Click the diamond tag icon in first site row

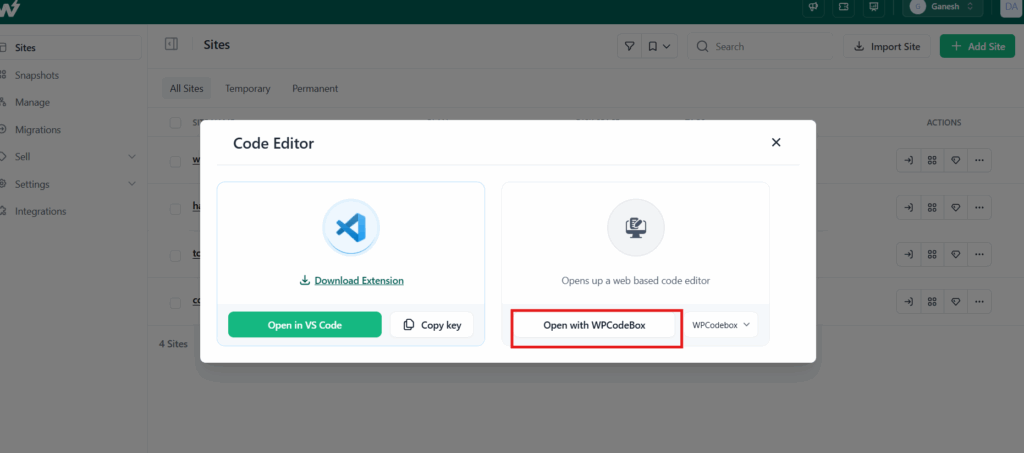(955, 161)
